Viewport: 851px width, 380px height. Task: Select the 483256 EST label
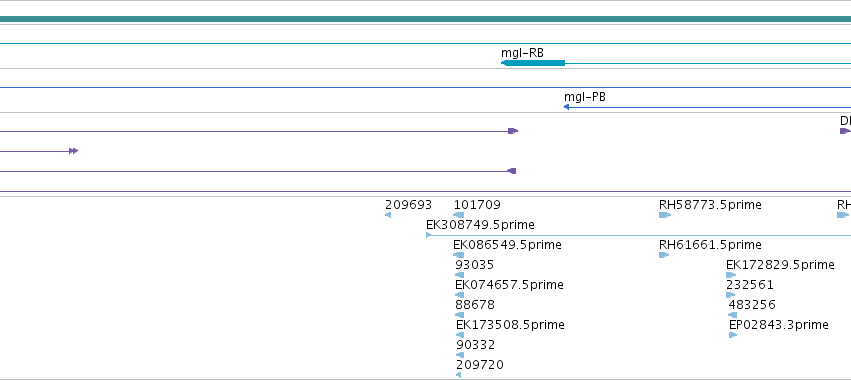pyautogui.click(x=752, y=305)
